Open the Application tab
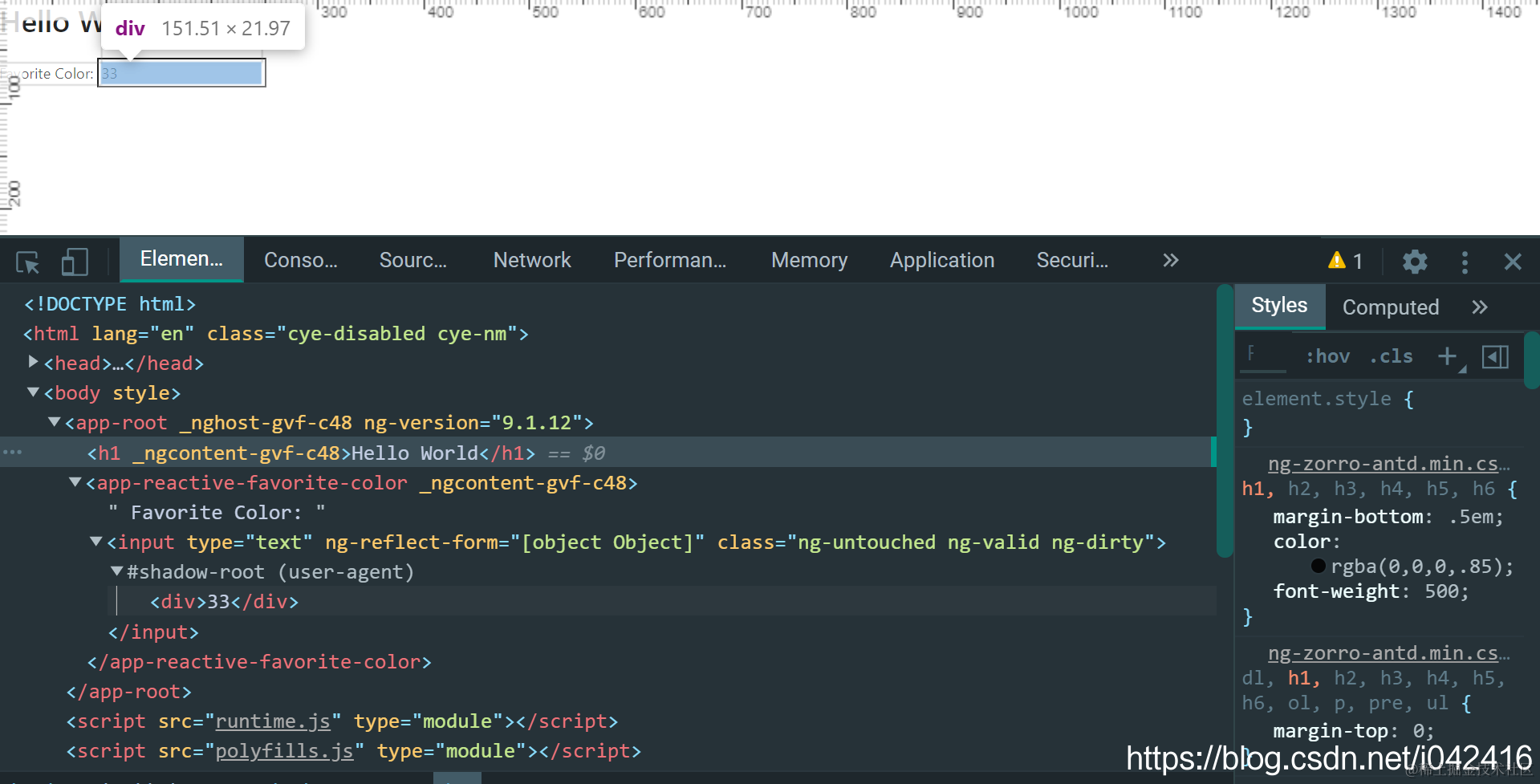 click(942, 260)
